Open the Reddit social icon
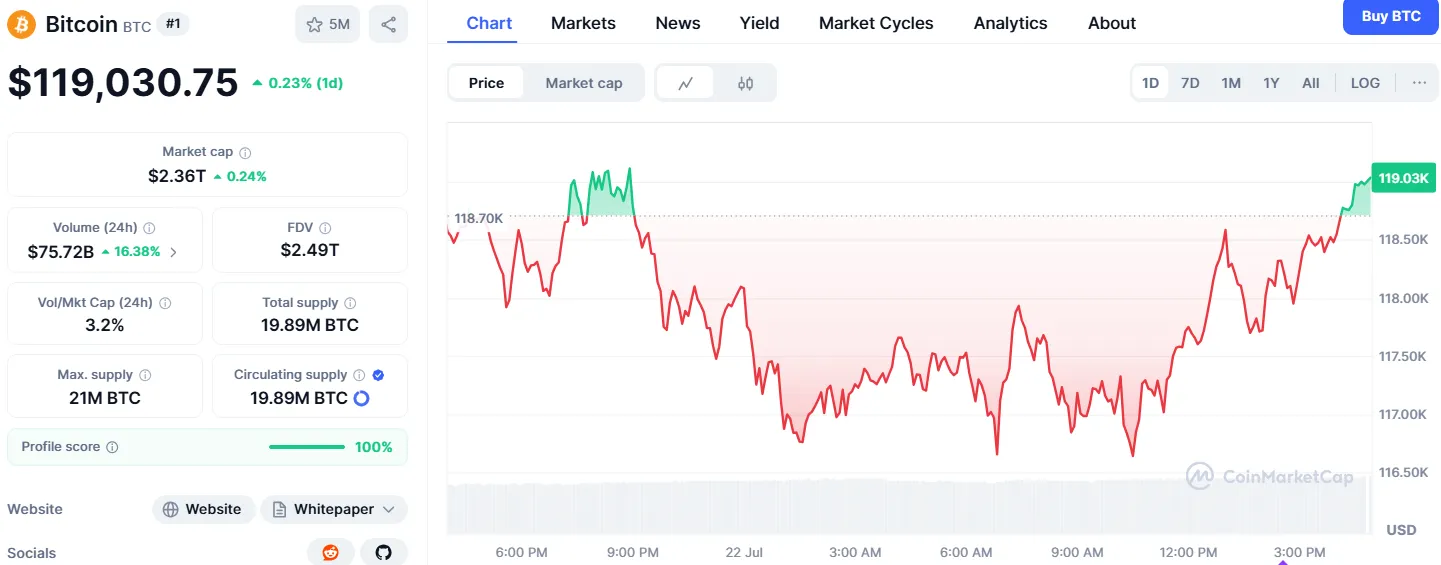1441x565 pixels. point(330,552)
